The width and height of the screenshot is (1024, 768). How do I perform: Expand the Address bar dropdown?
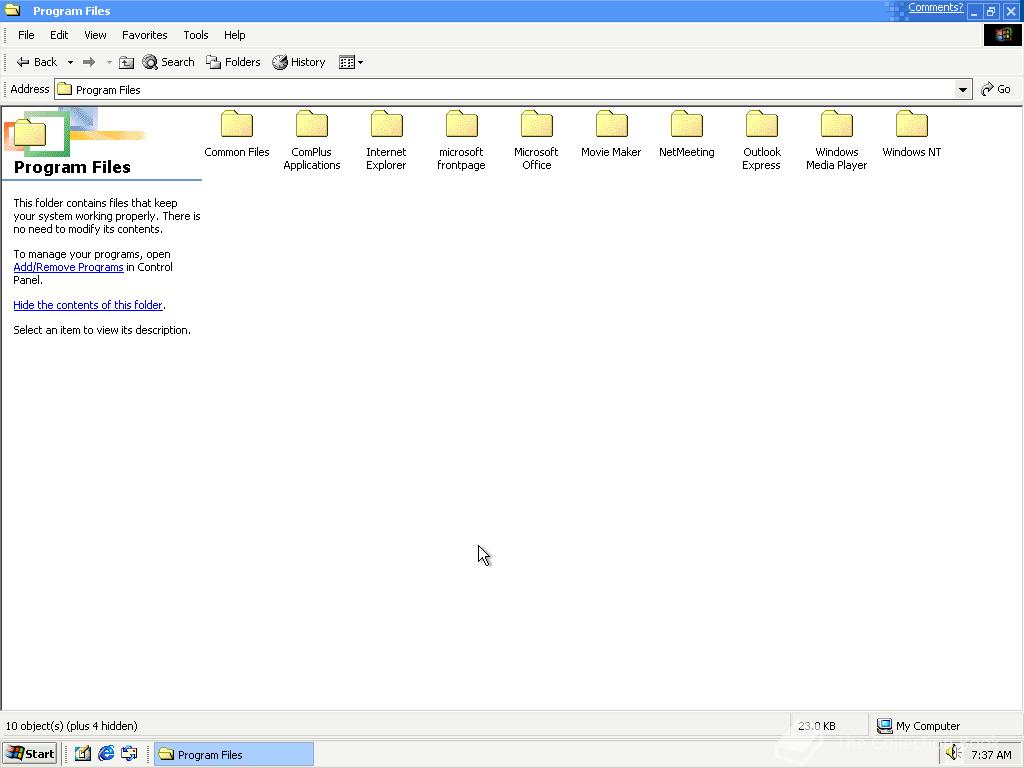click(x=962, y=89)
